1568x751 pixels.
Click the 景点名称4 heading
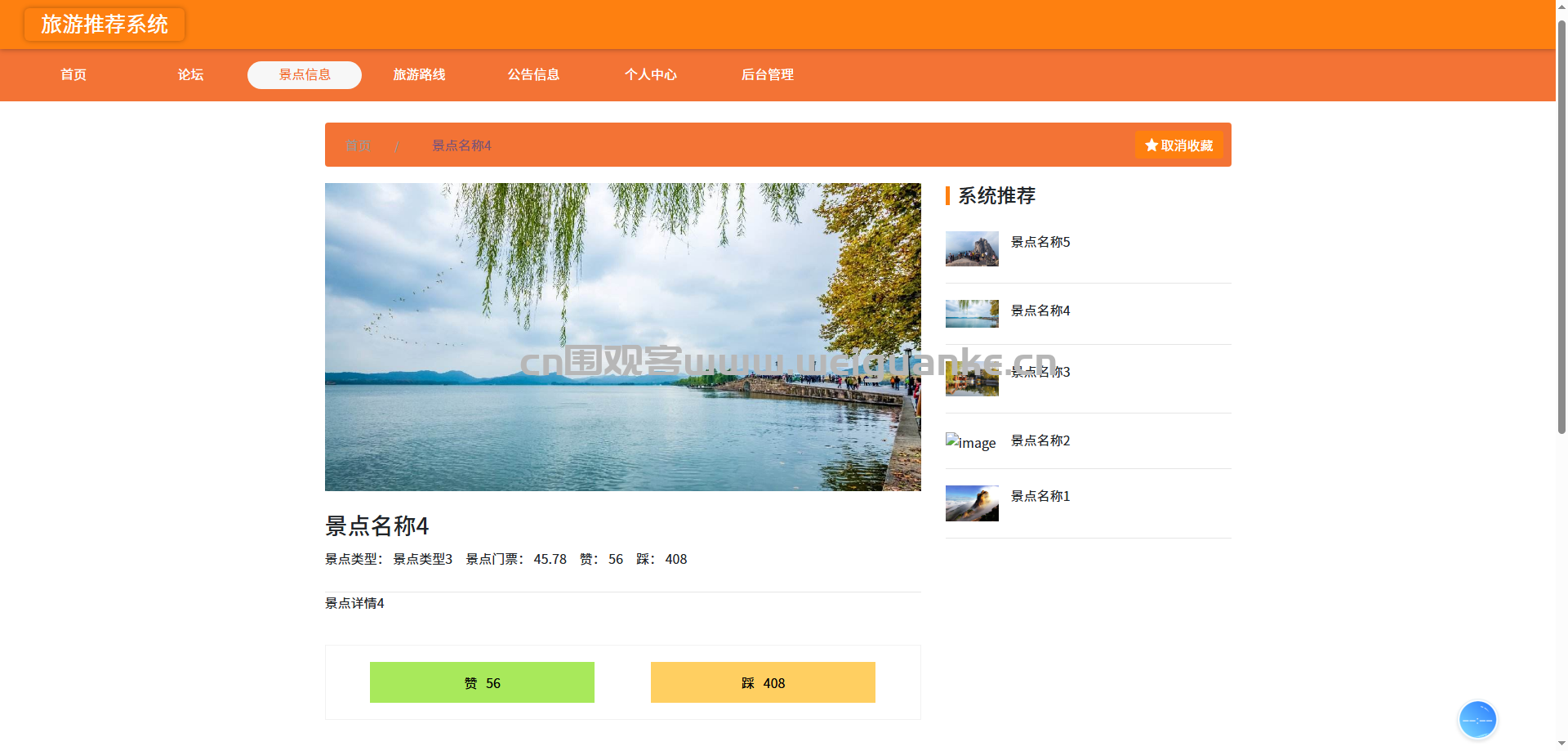click(376, 526)
